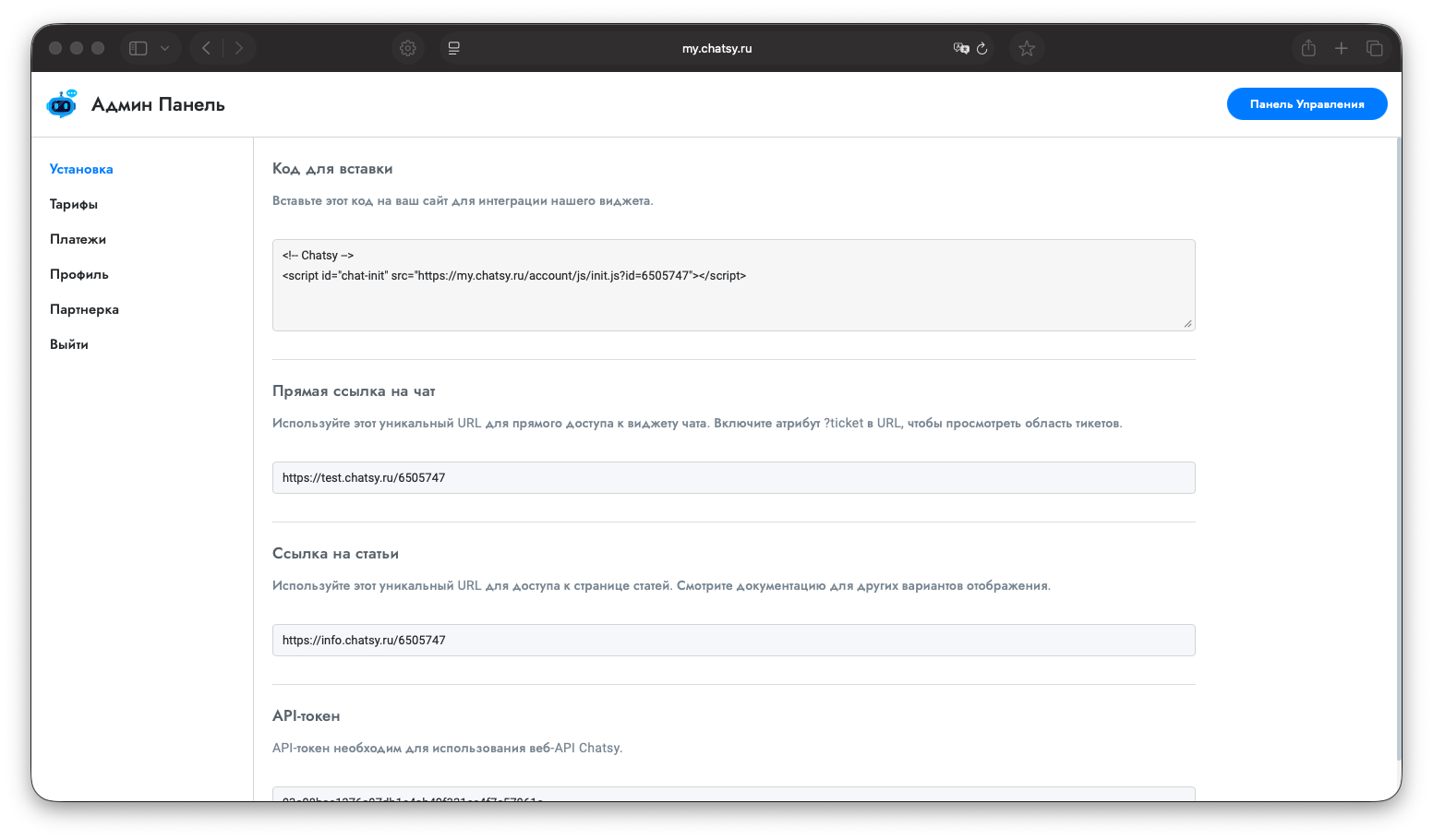The width and height of the screenshot is (1433, 840).
Task: Click the test.chatsy.ru direct link field
Action: pos(733,478)
